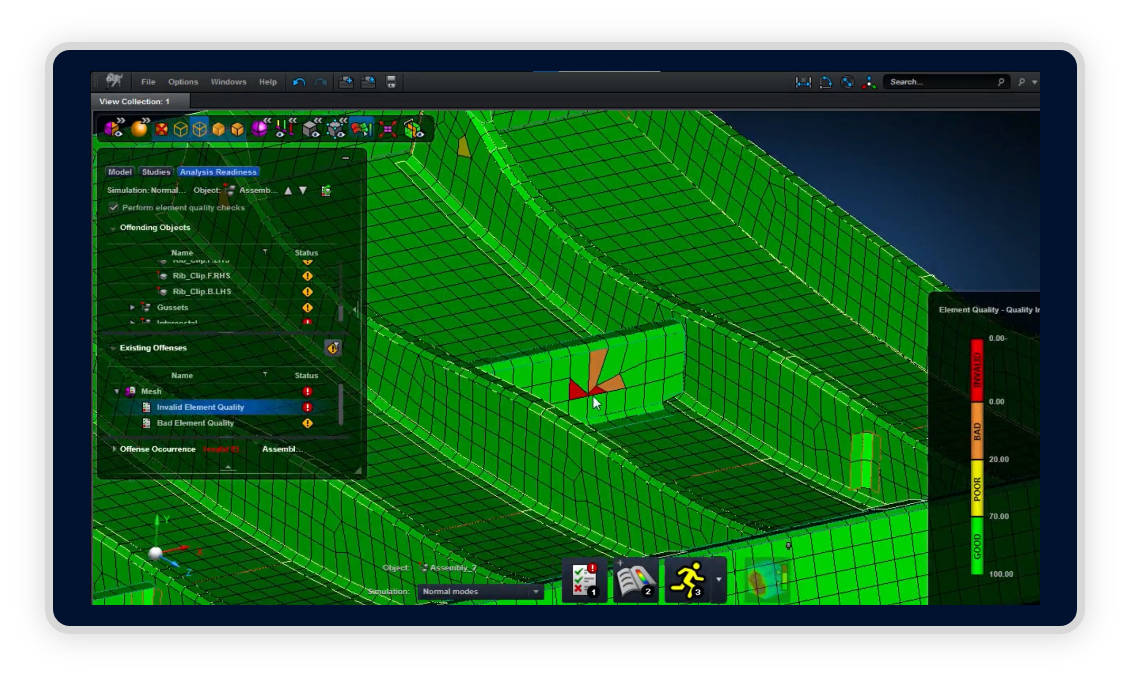Click the folder icon with plus sign
Image resolution: width=1130 pixels, height=682 pixels.
point(346,82)
